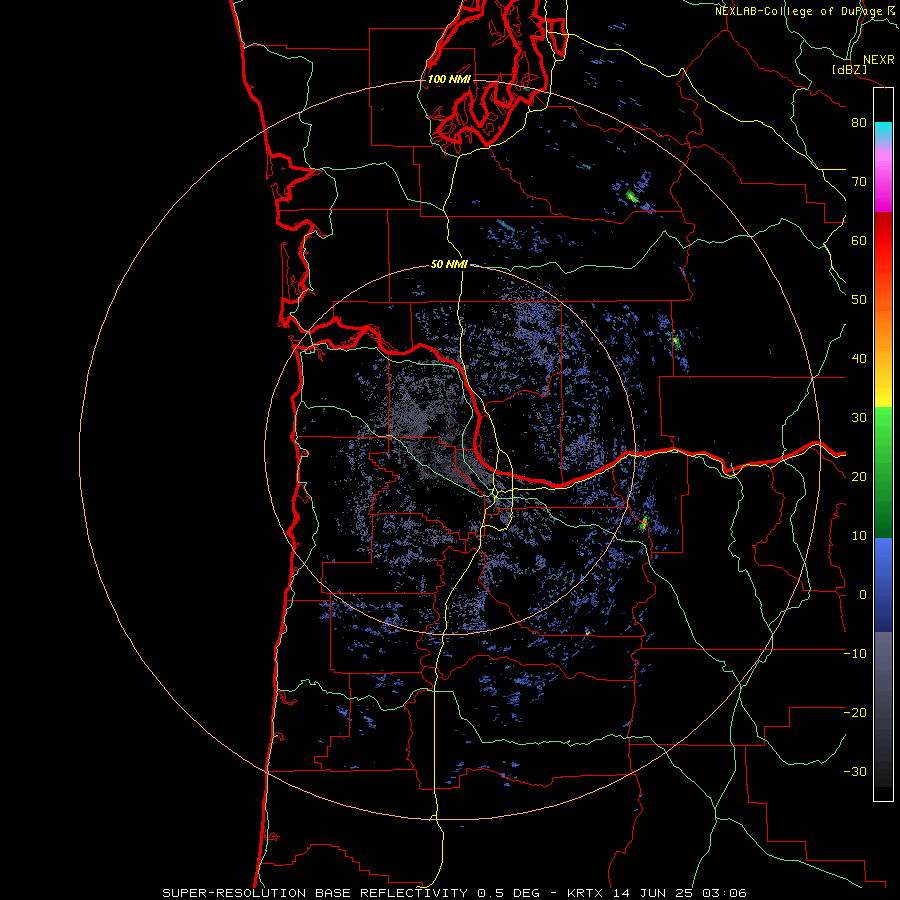900x900 pixels.
Task: Click the -10 value on the dBZ scale
Action: pyautogui.click(x=855, y=654)
